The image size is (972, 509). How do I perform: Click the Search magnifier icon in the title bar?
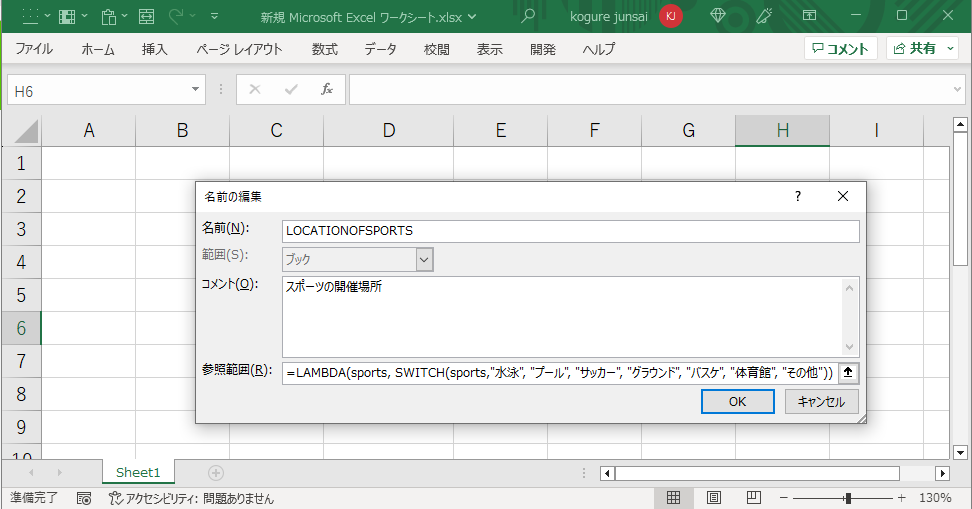(528, 16)
